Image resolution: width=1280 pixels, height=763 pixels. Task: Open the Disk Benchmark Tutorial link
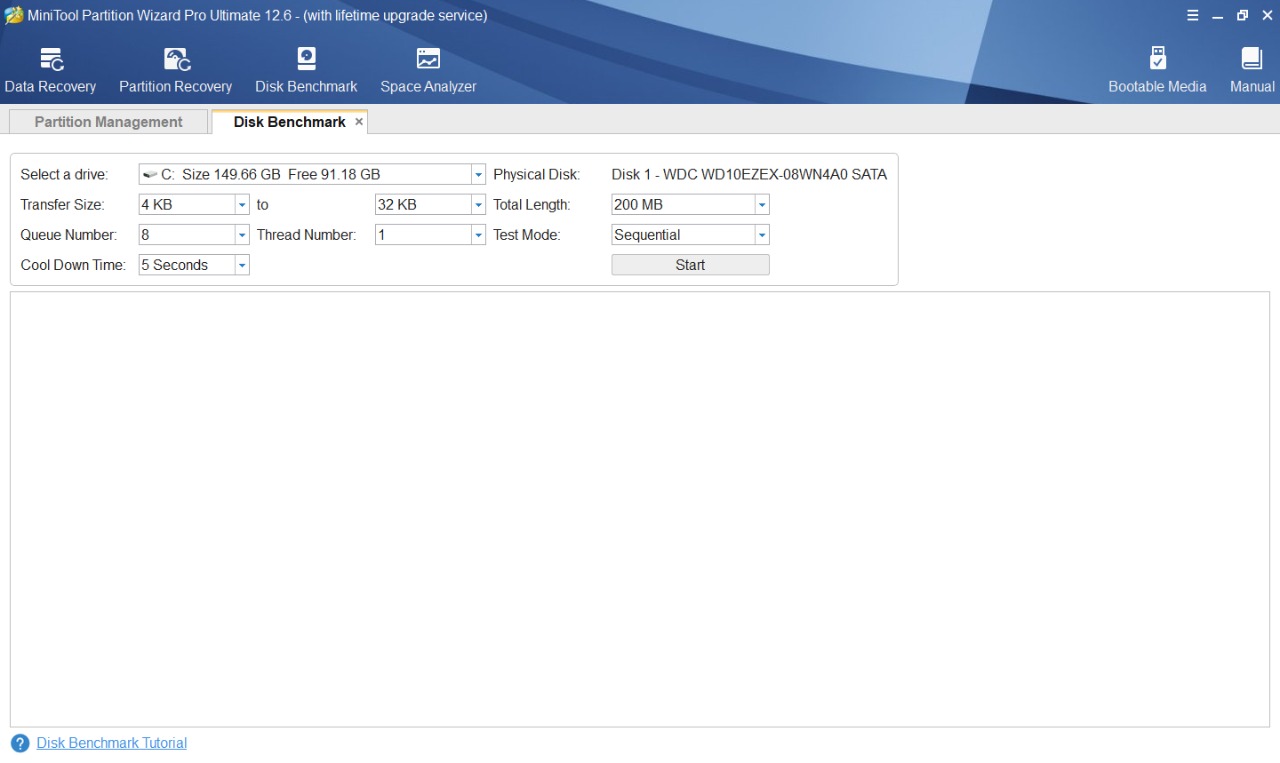[111, 743]
